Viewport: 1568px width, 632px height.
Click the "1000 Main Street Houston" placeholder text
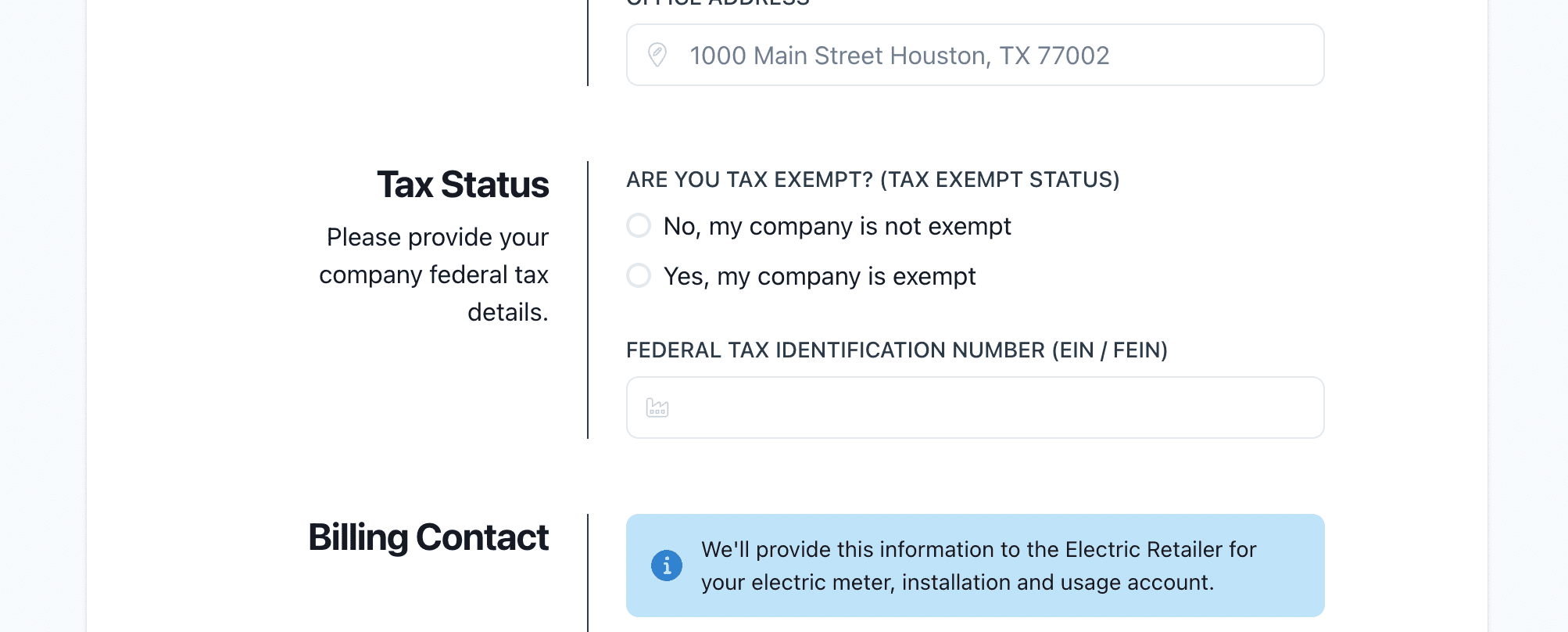(899, 56)
